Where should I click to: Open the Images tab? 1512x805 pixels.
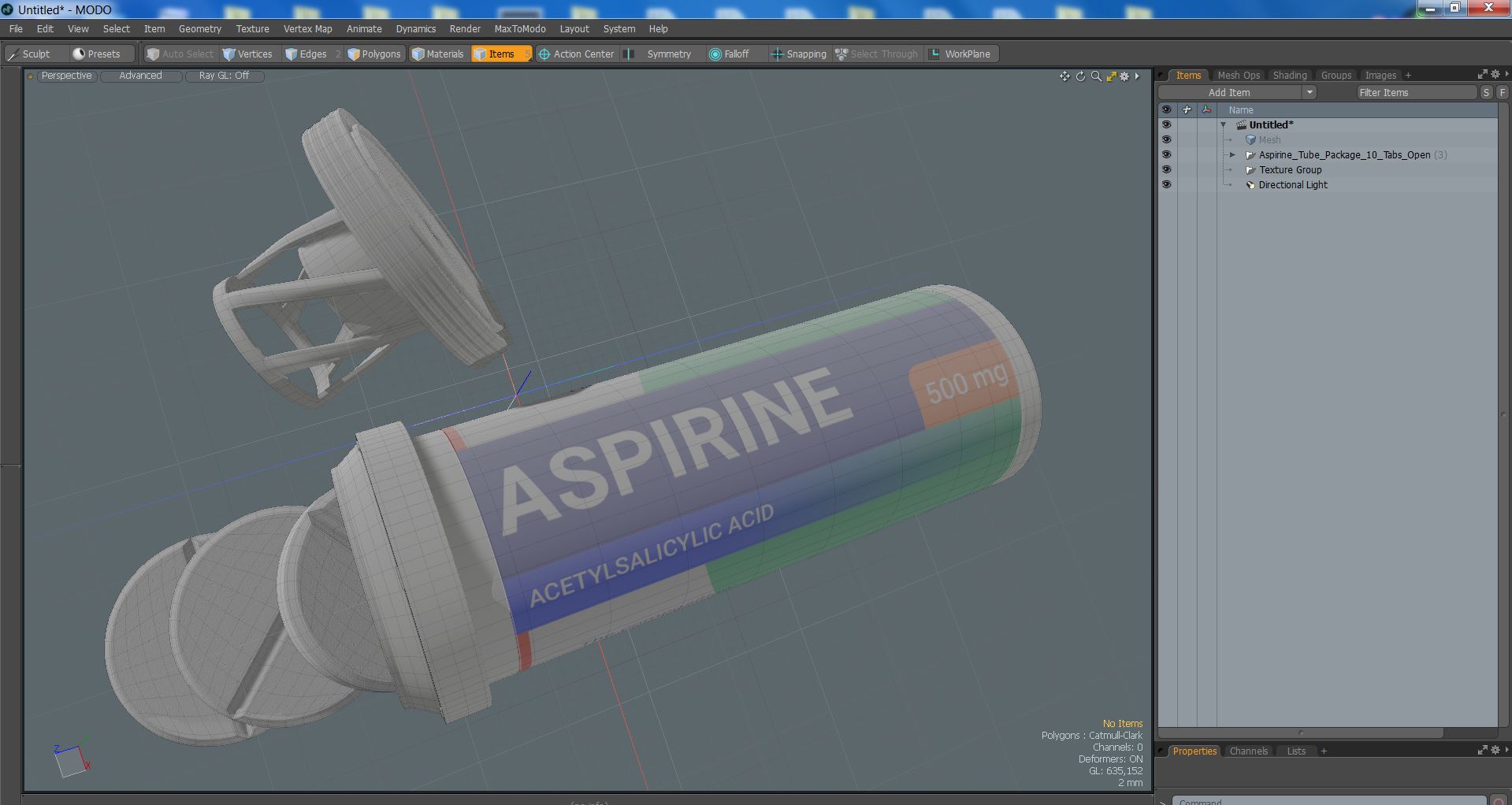coord(1380,75)
